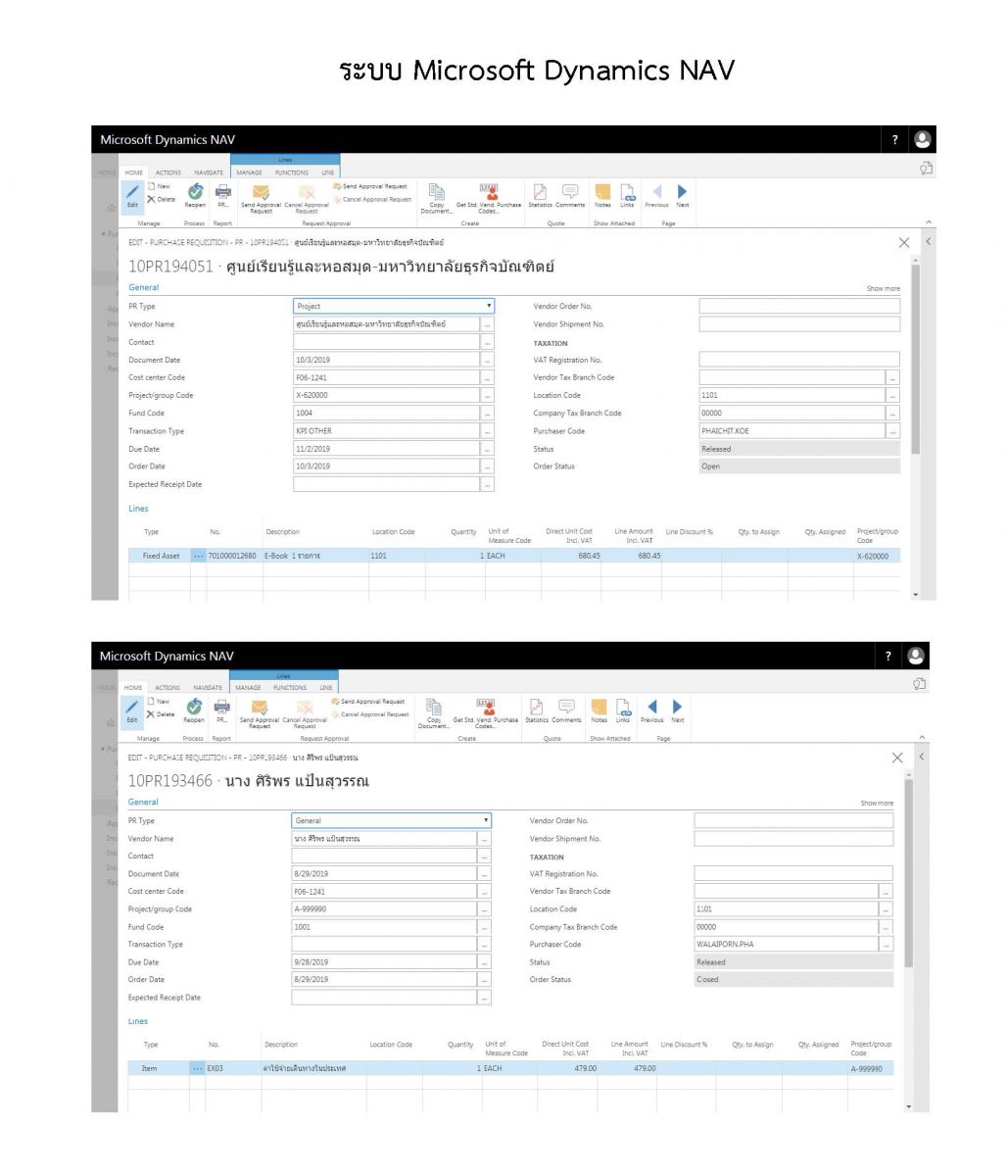This screenshot has width=1008, height=1176.
Task: Click user avatar in lower window header
Action: [x=916, y=656]
